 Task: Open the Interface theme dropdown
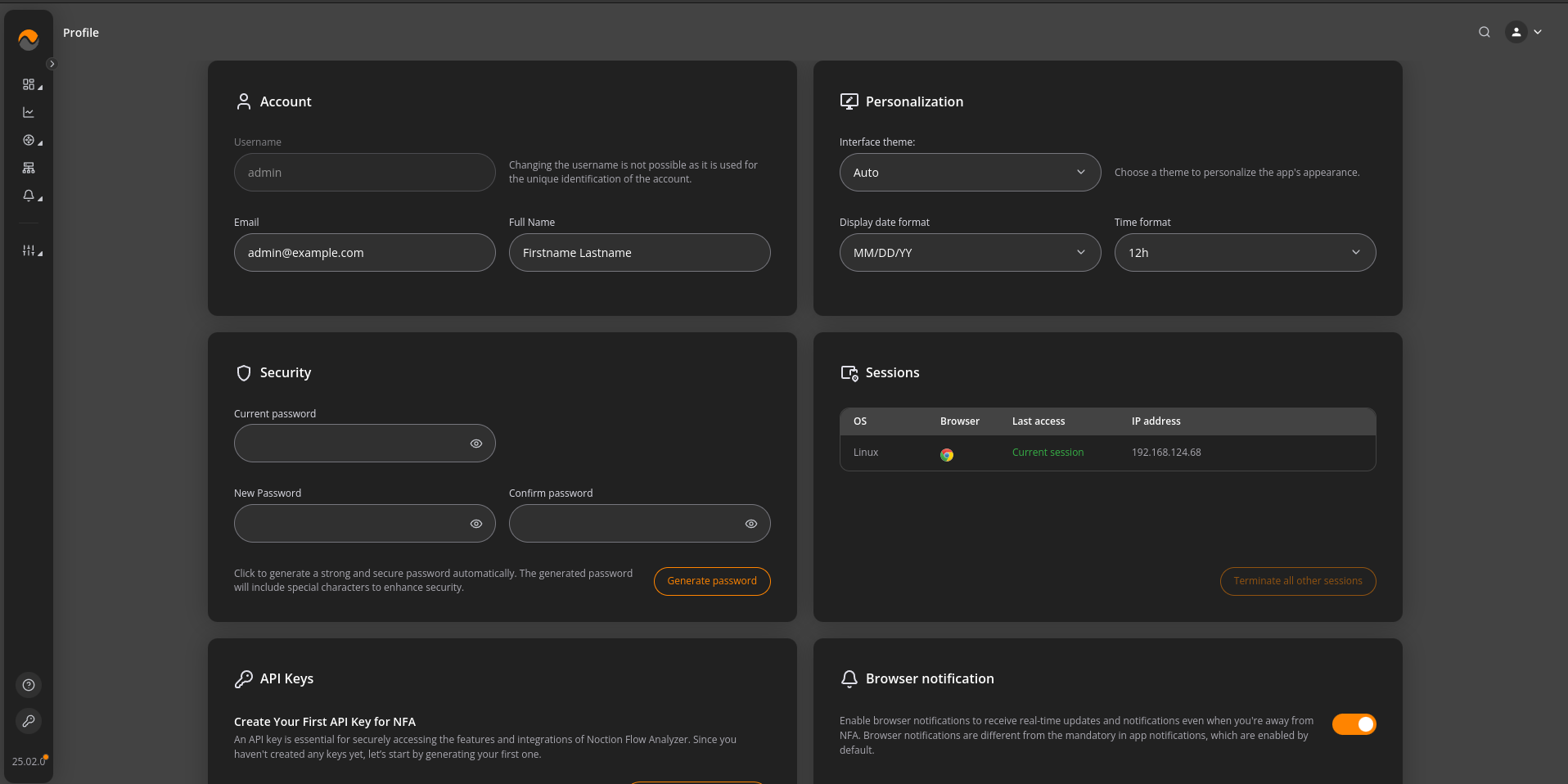click(x=970, y=173)
